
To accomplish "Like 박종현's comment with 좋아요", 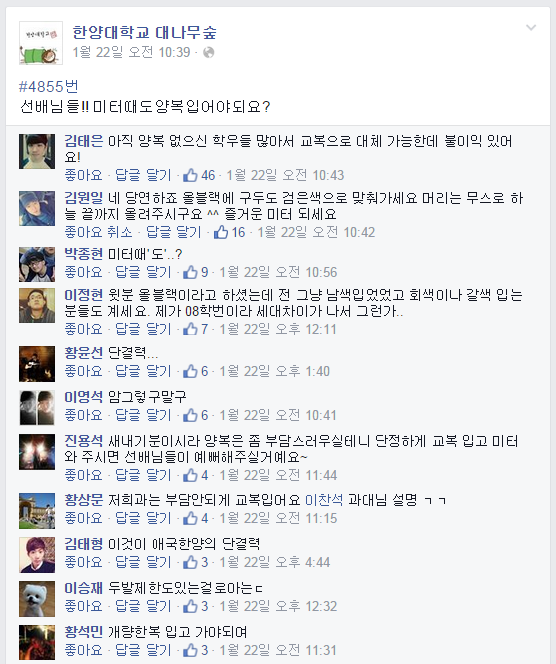I will pyautogui.click(x=83, y=272).
